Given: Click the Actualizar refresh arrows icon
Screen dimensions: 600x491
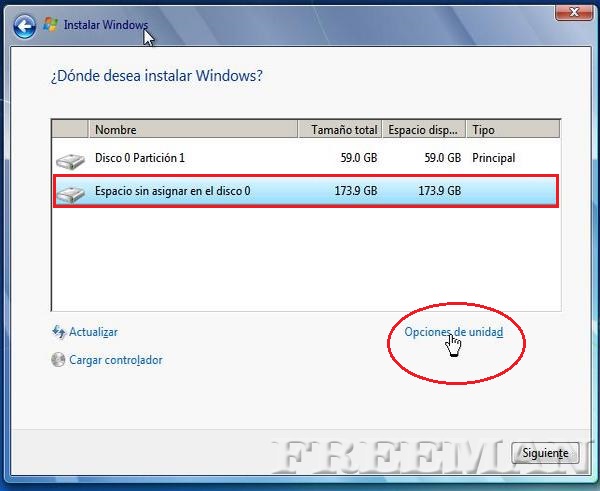Looking at the screenshot, I should pyautogui.click(x=58, y=332).
